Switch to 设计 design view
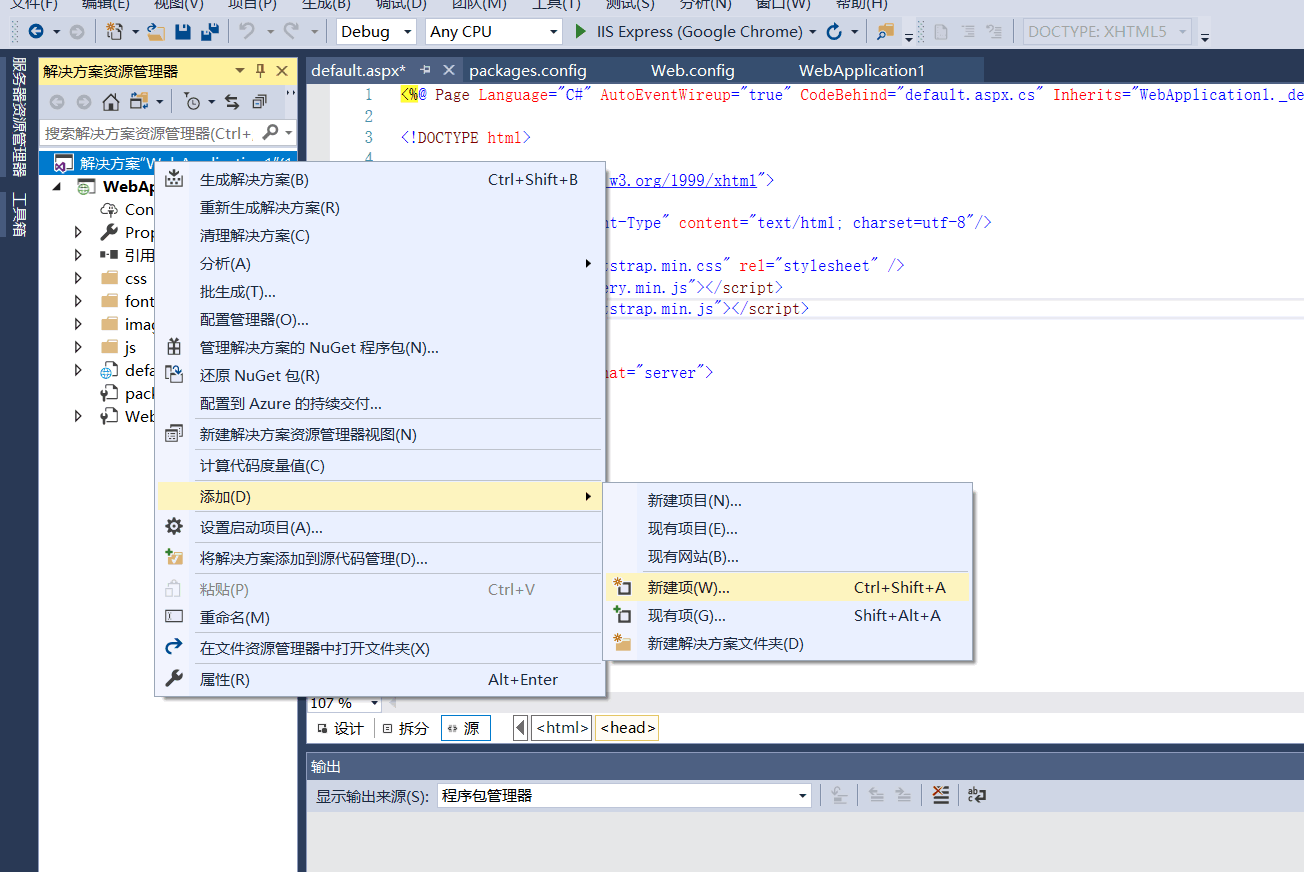Viewport: 1304px width, 872px height. pos(340,728)
